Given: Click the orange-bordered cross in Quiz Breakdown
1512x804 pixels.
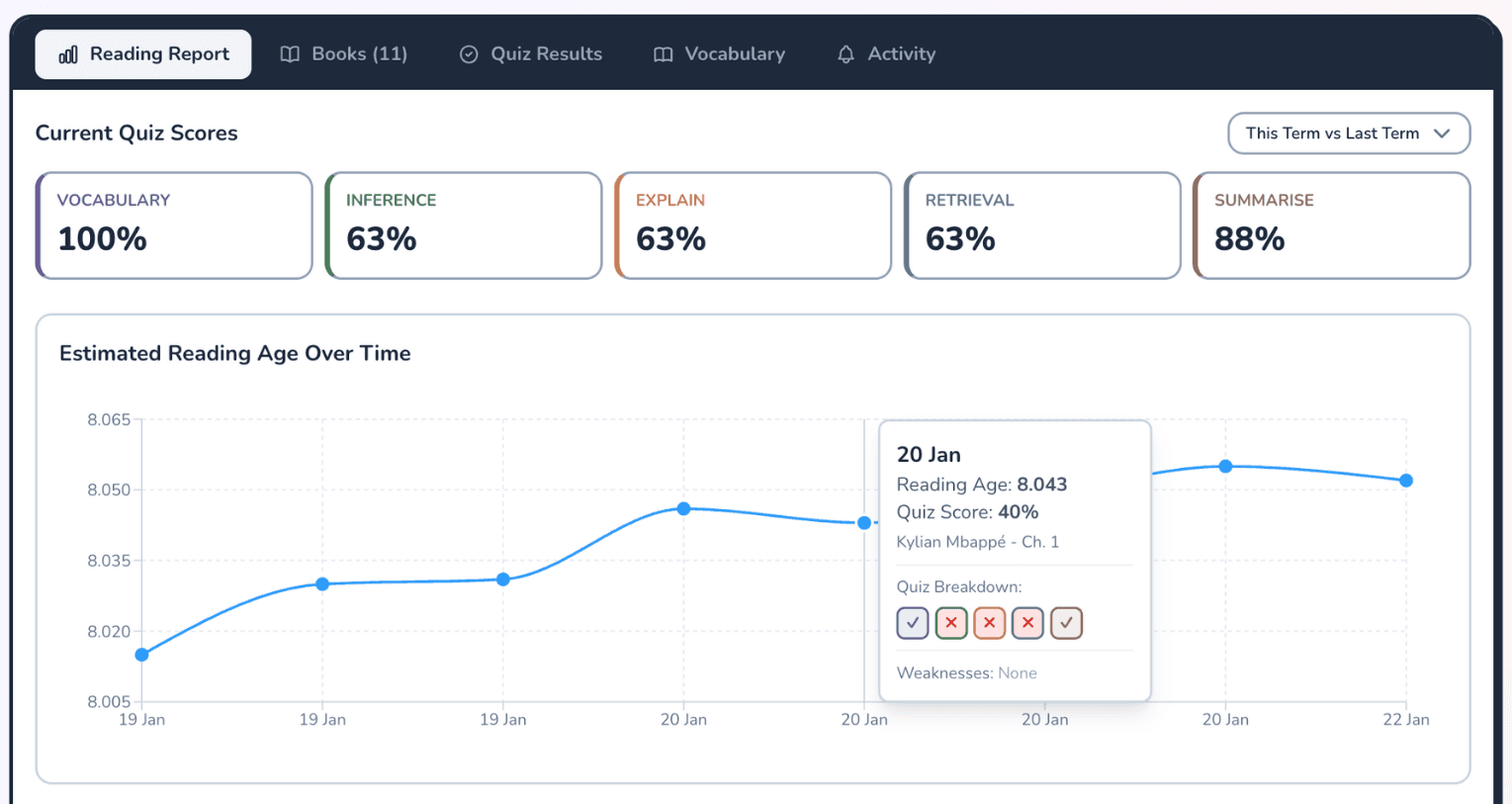Looking at the screenshot, I should click(989, 623).
